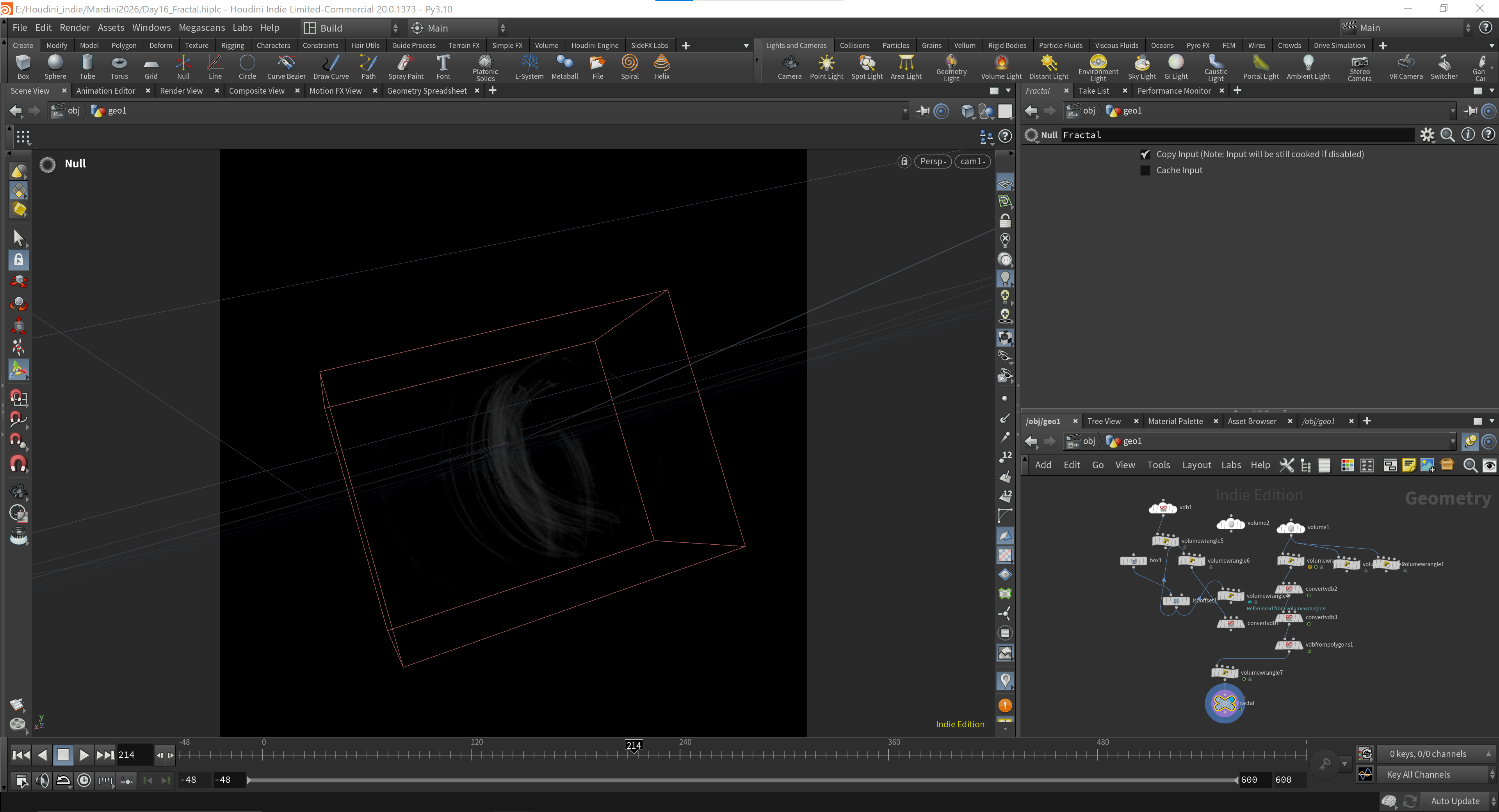Switch to the Render View tab

tap(181, 91)
